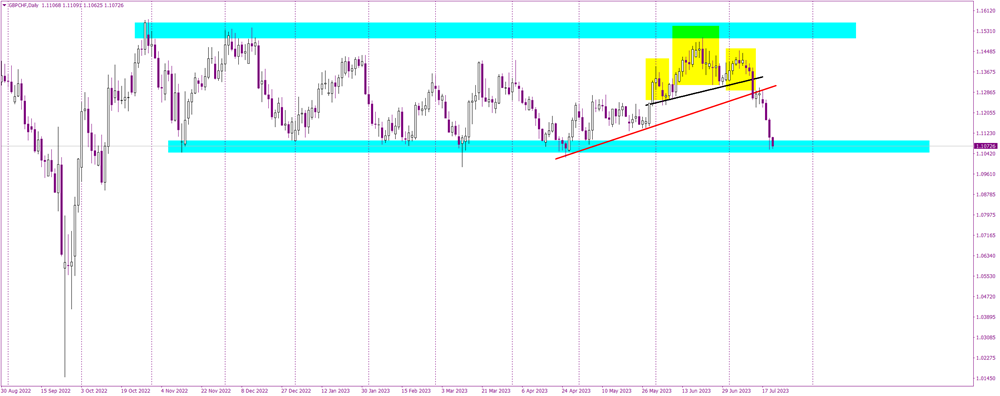This screenshot has width=1000, height=396.
Task: Select the small left yellow rectangle
Action: [657, 79]
